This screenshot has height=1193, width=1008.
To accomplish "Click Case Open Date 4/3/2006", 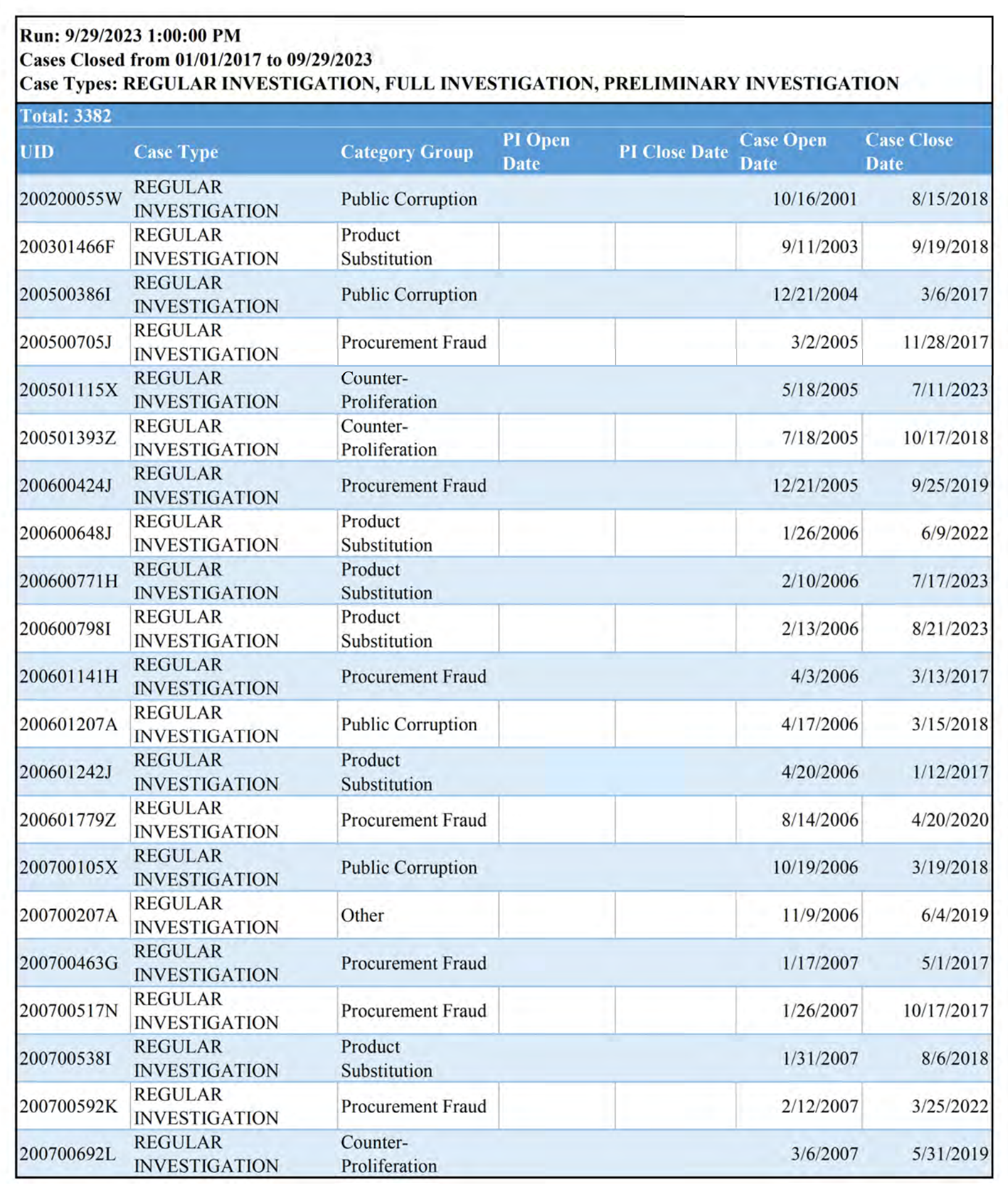I will click(x=824, y=677).
